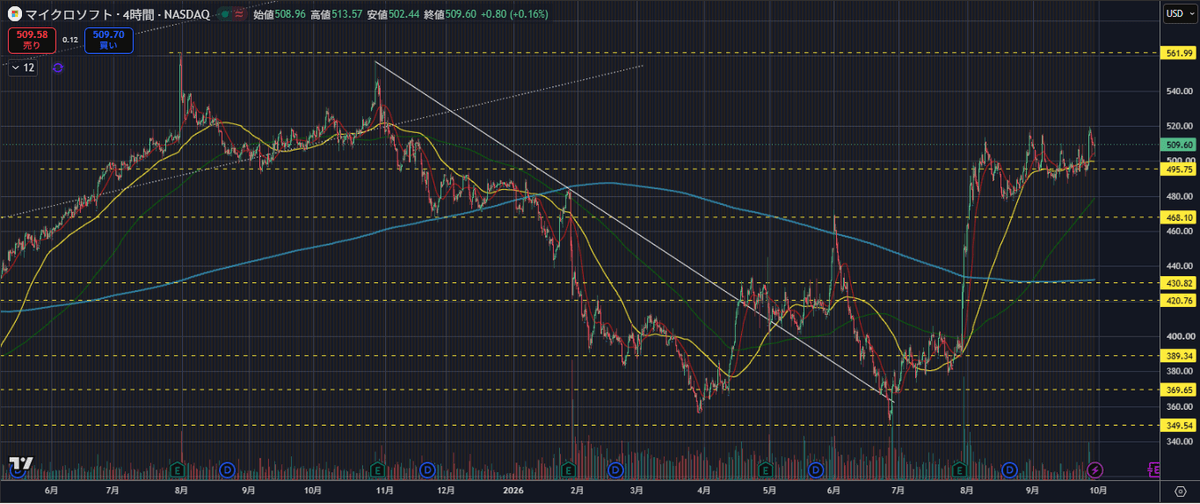Select the 420.76 horizontal line price label
This screenshot has height=504, width=1200.
coord(1176,300)
